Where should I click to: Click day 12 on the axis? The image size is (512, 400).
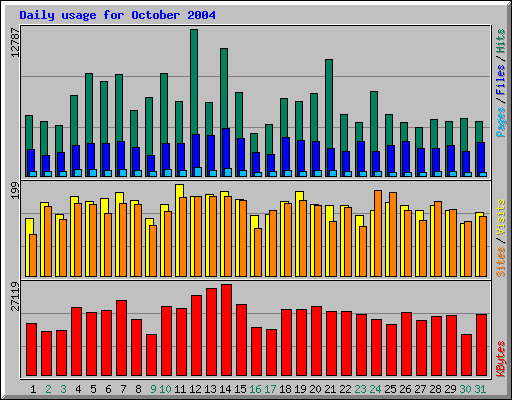195,389
